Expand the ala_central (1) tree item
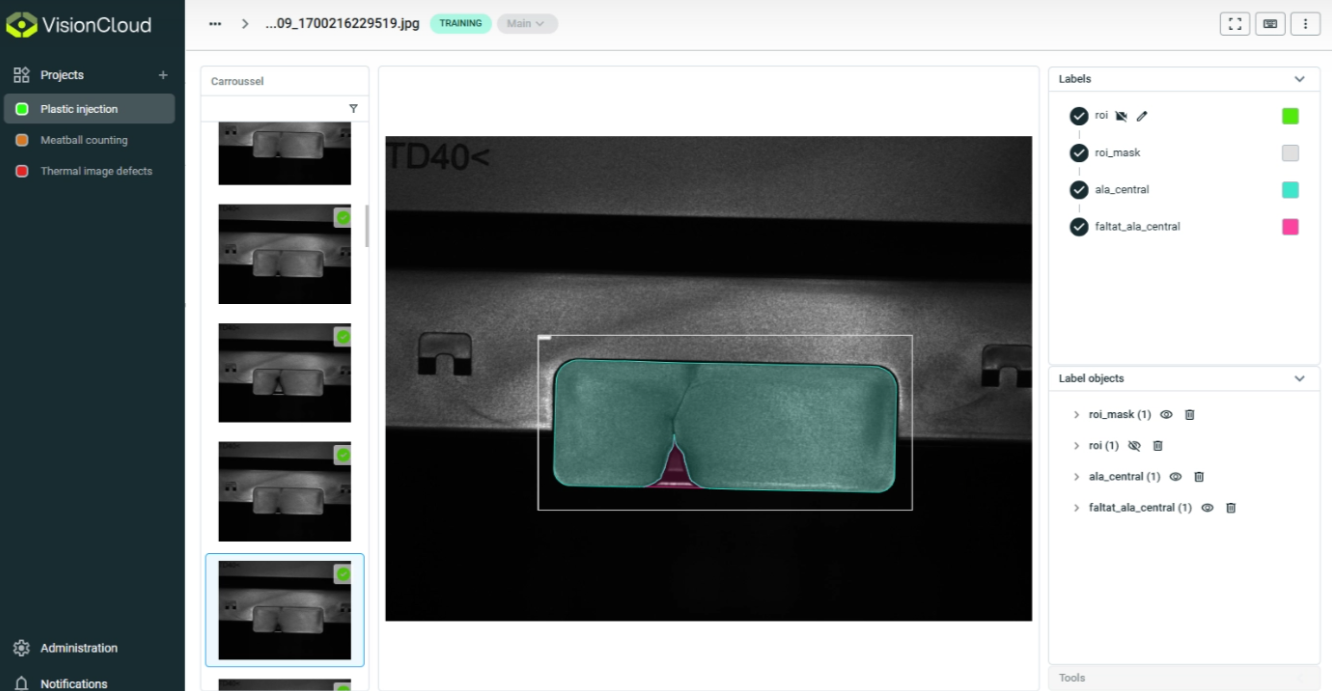Viewport: 1332px width, 691px height. [1076, 477]
